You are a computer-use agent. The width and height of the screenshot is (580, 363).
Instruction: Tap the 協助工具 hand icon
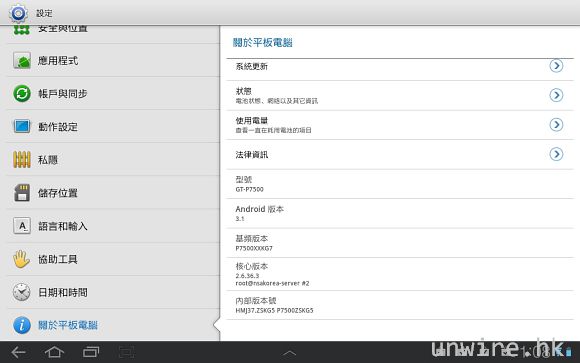click(22, 259)
